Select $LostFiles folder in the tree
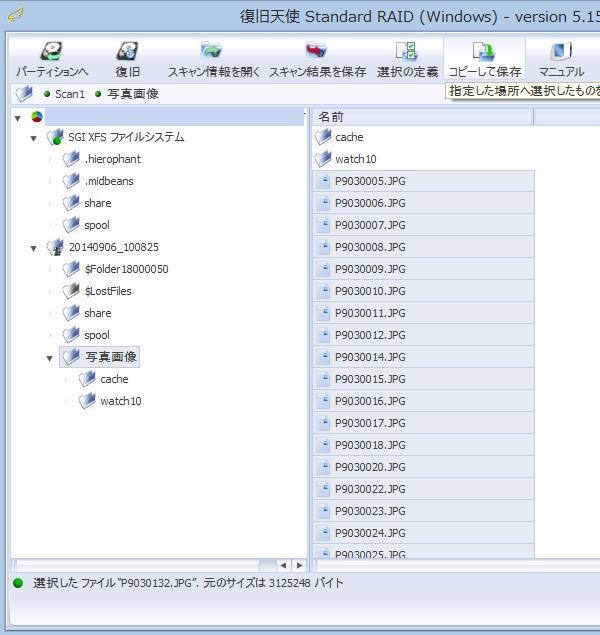 click(107, 291)
